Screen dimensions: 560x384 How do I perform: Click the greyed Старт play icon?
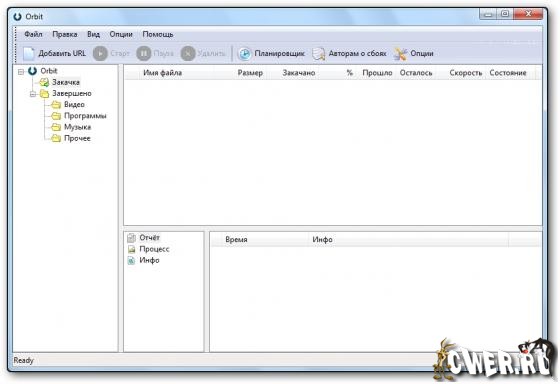(x=100, y=54)
